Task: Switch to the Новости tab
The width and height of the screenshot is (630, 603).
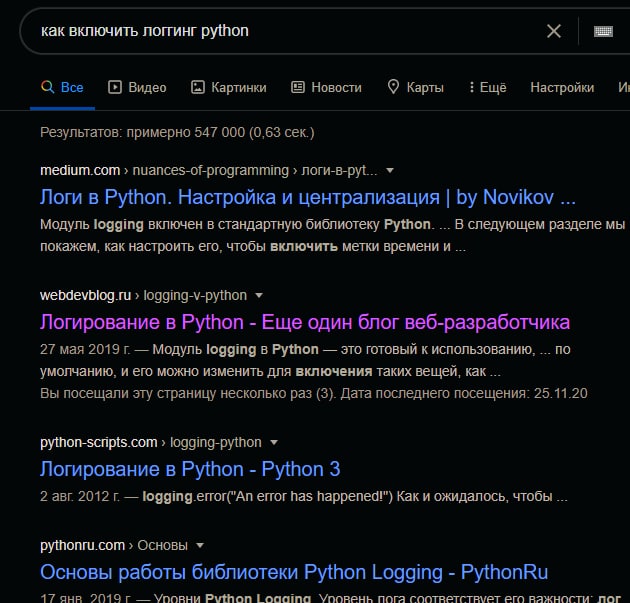Action: [326, 87]
